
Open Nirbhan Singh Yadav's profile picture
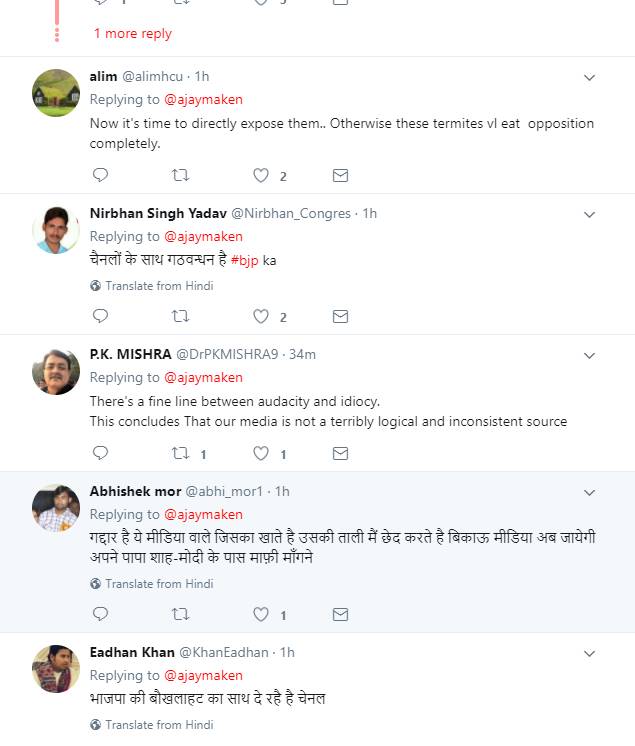56,231
